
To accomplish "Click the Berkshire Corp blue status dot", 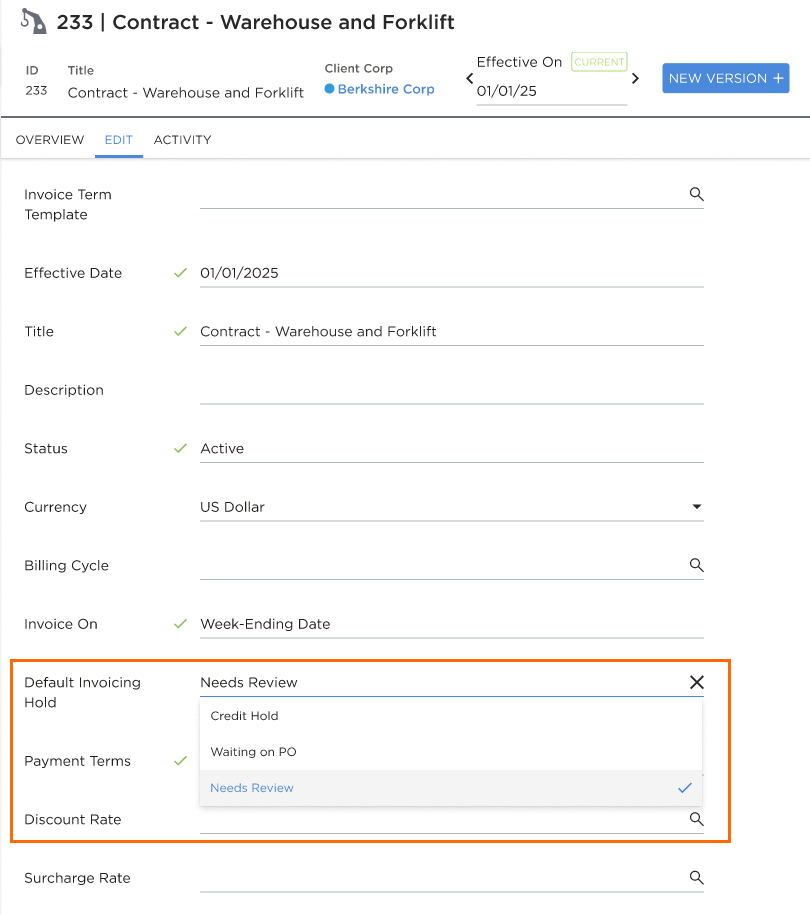I will pyautogui.click(x=330, y=89).
